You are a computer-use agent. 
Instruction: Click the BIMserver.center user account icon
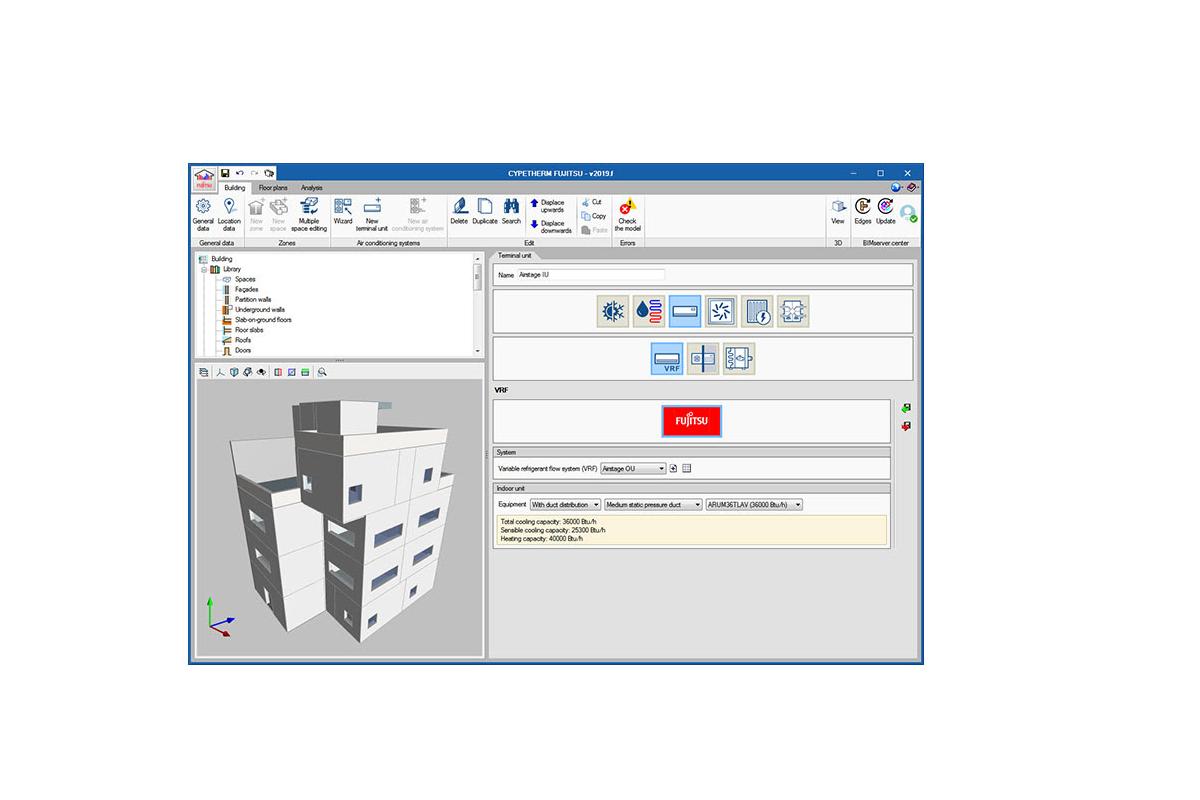tap(908, 213)
